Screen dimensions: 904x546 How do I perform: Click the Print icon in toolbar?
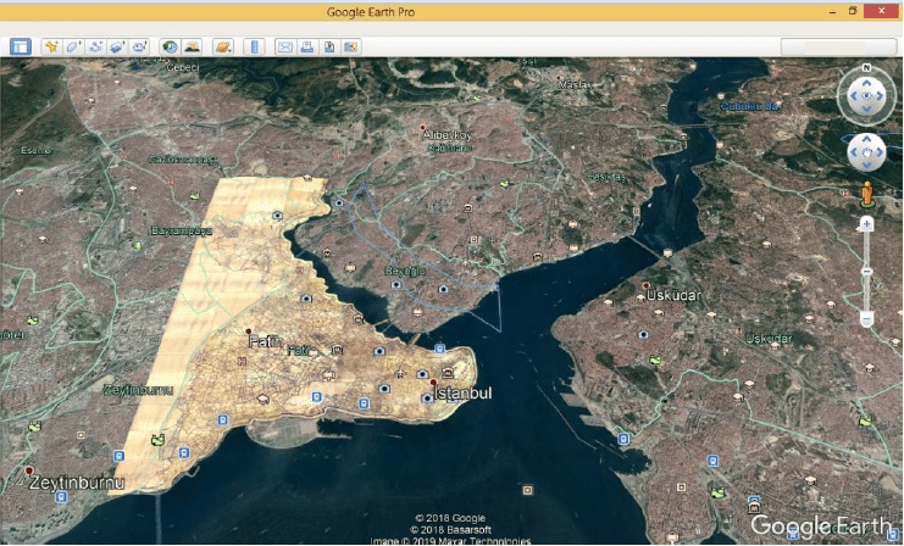coord(307,46)
